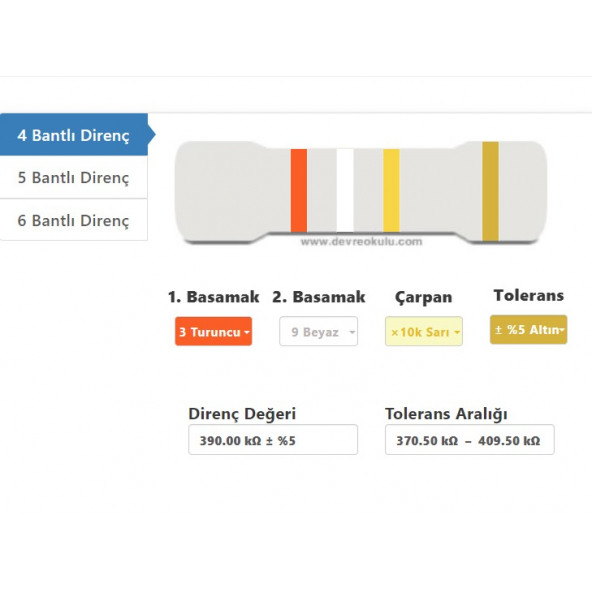Click the white band on resistor
Image resolution: width=592 pixels, height=592 pixels.
click(x=345, y=191)
